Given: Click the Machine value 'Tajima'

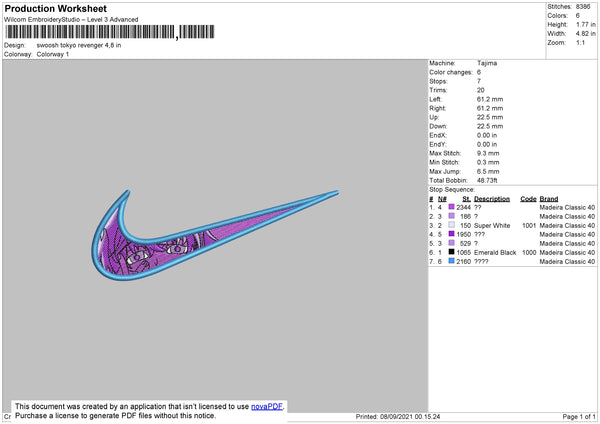Looking at the screenshot, I should (x=487, y=63).
